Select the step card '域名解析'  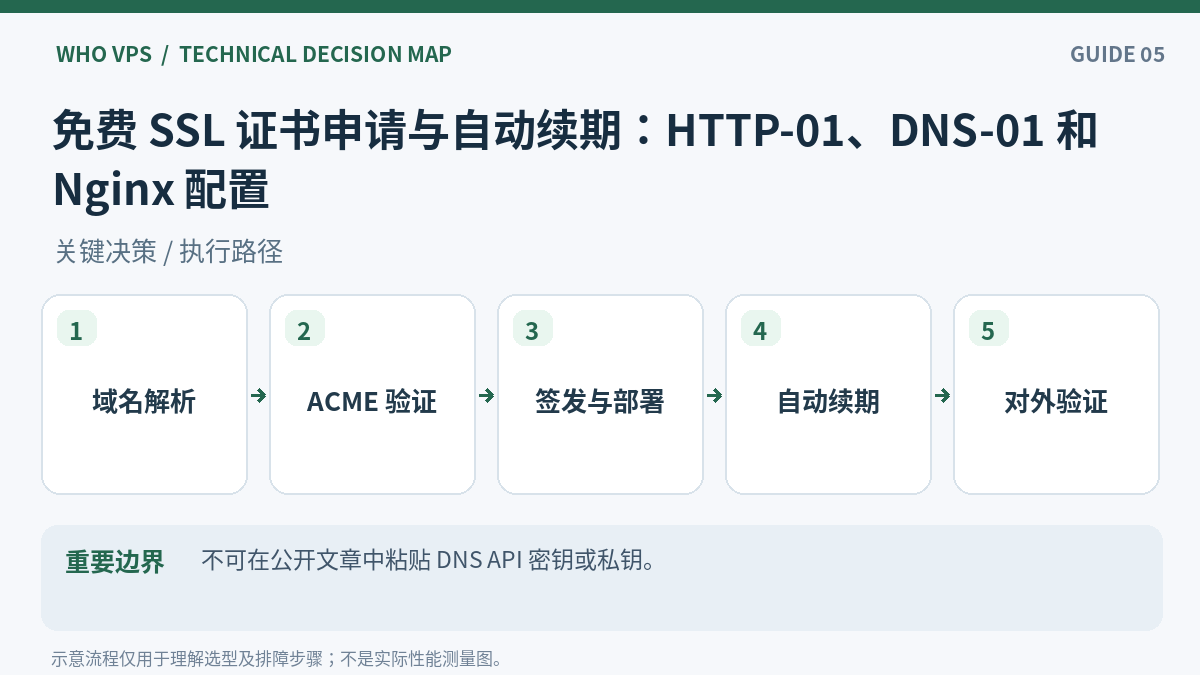click(x=144, y=394)
